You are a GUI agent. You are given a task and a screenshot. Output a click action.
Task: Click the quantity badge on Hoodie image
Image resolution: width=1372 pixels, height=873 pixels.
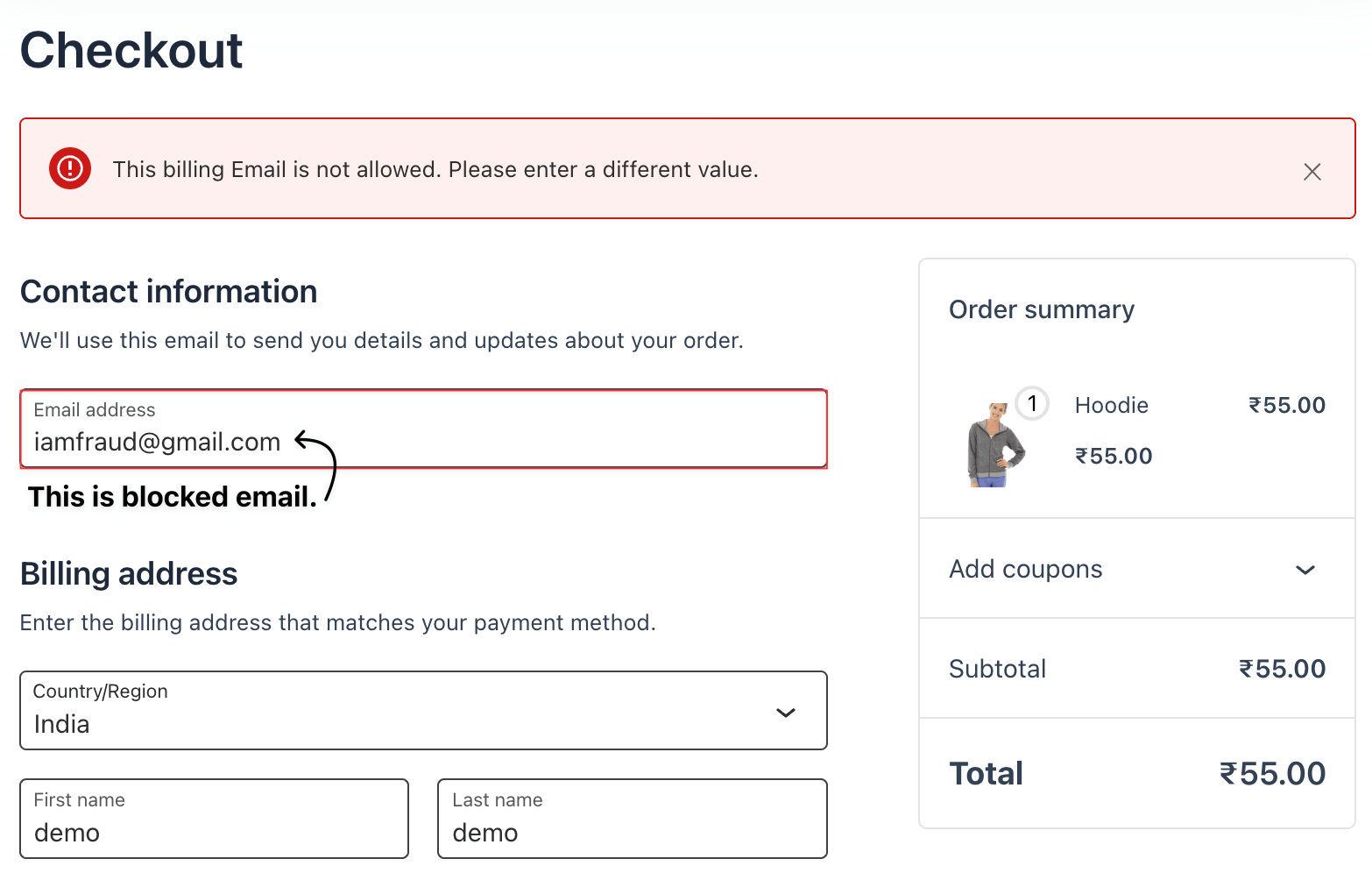click(1032, 404)
